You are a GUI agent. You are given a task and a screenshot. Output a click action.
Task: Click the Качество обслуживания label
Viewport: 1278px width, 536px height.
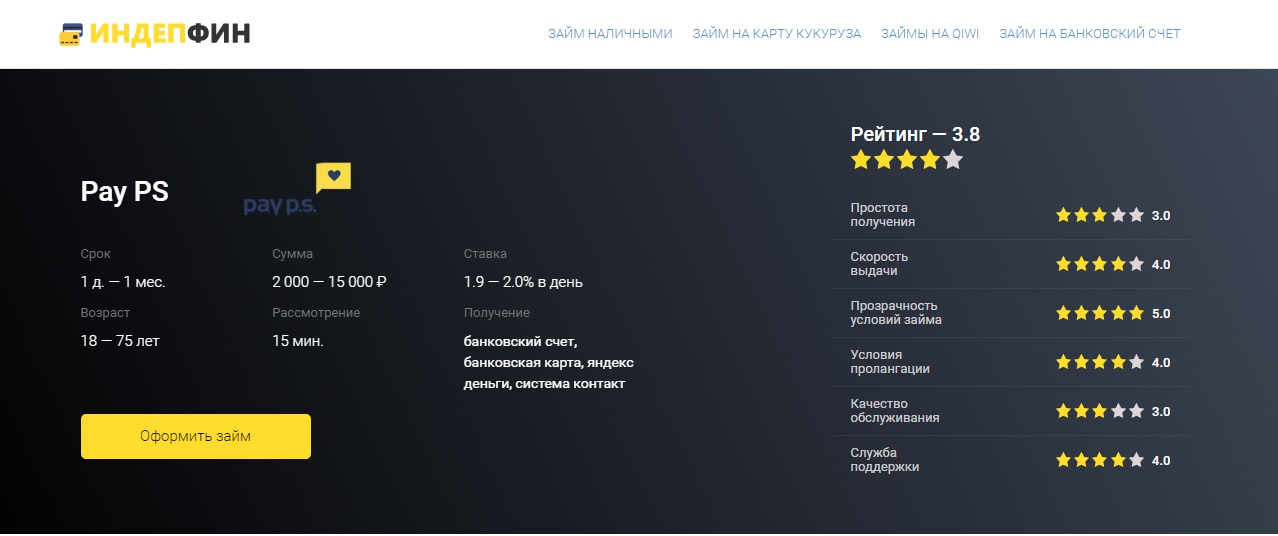coord(895,411)
